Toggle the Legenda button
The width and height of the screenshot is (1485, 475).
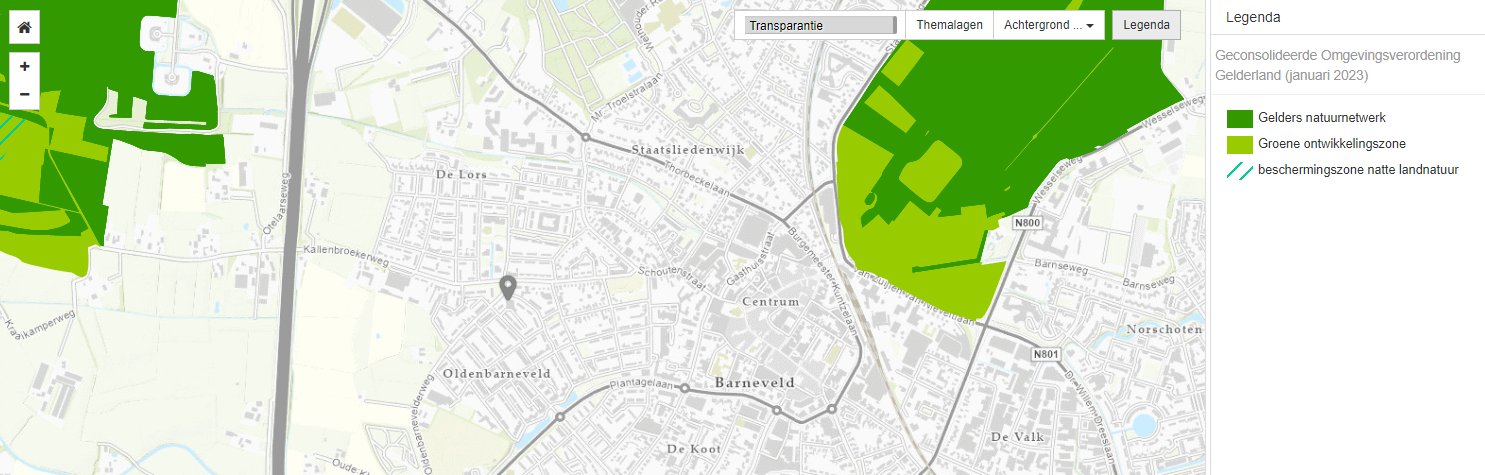1146,25
